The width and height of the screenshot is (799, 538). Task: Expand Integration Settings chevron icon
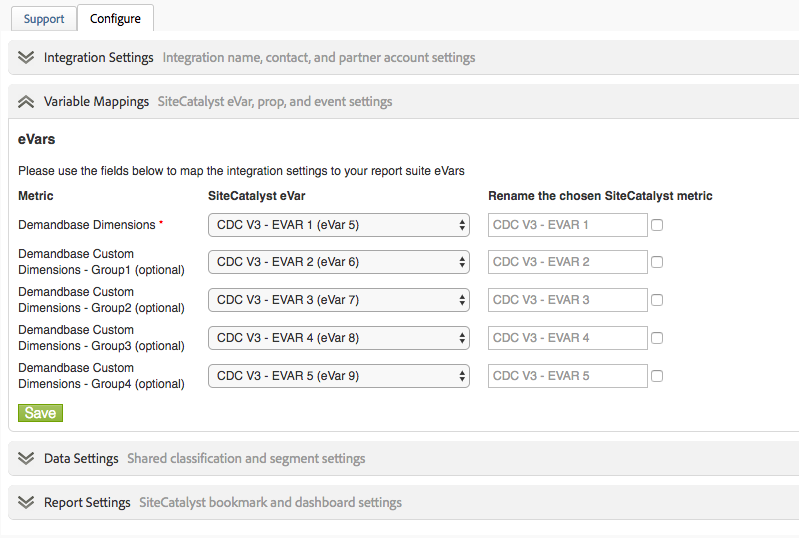[x=26, y=57]
